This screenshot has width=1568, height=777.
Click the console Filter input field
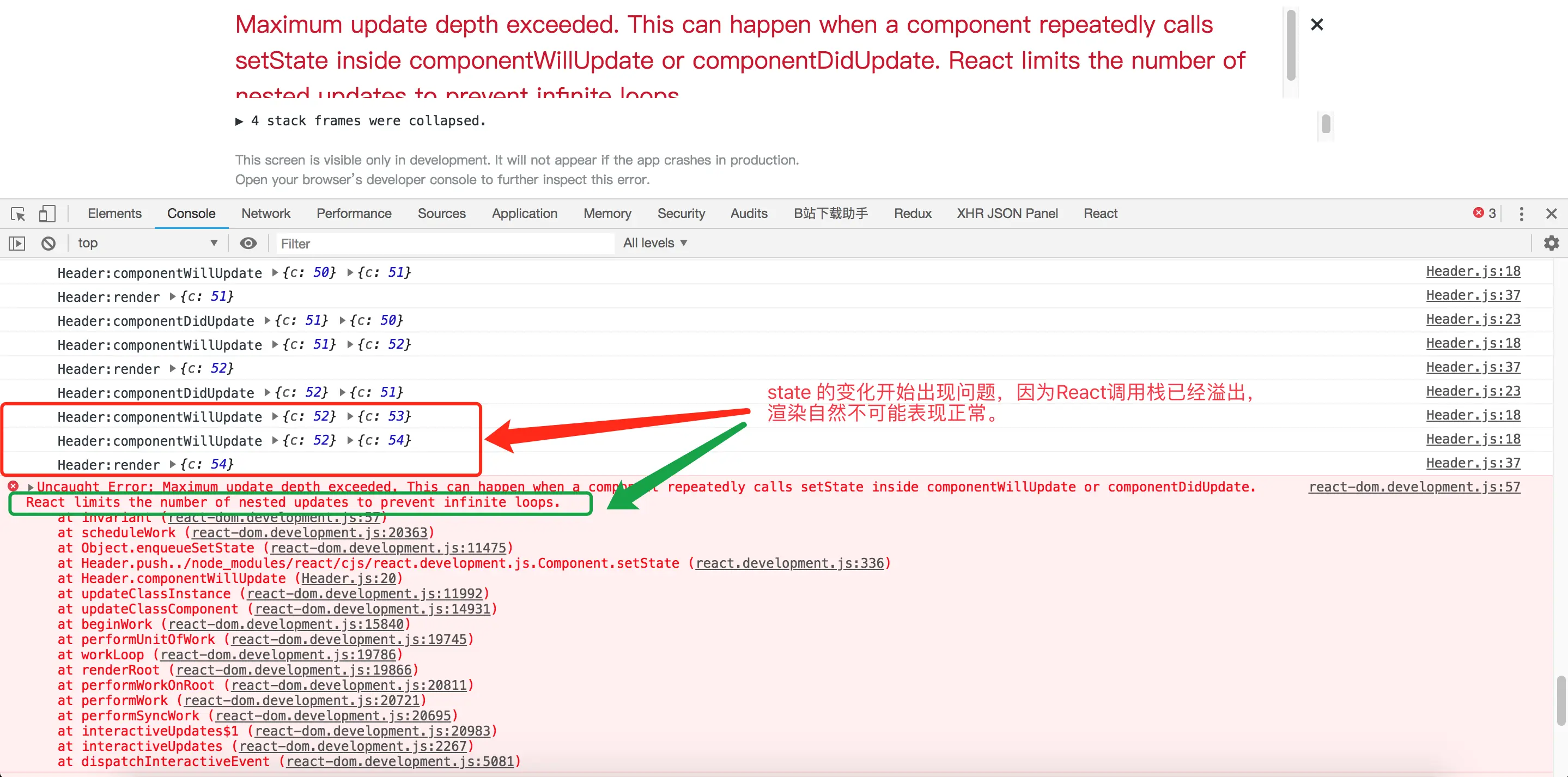[x=445, y=244]
